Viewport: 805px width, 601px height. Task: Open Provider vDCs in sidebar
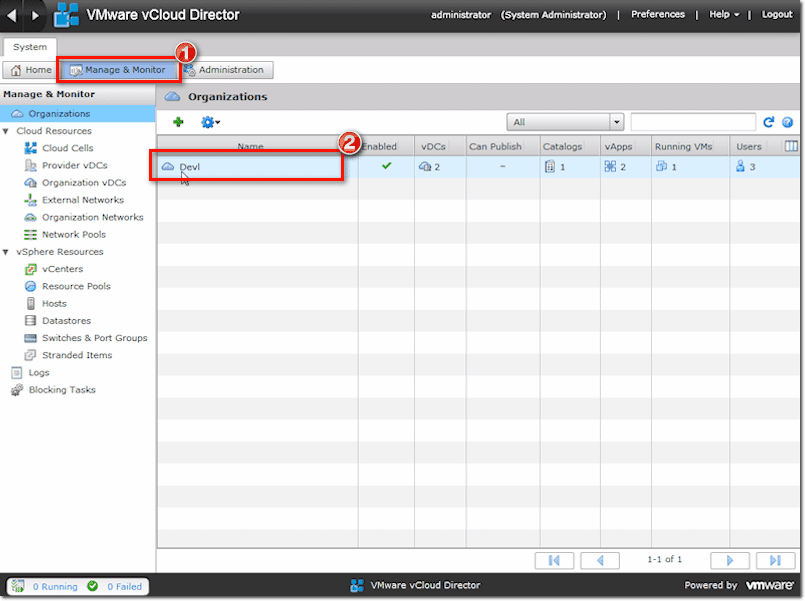pos(74,165)
